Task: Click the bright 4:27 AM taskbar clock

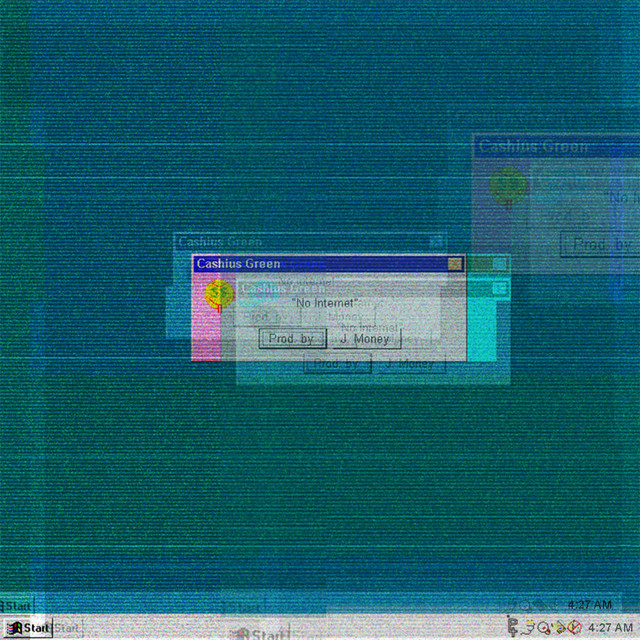Action: coord(610,627)
